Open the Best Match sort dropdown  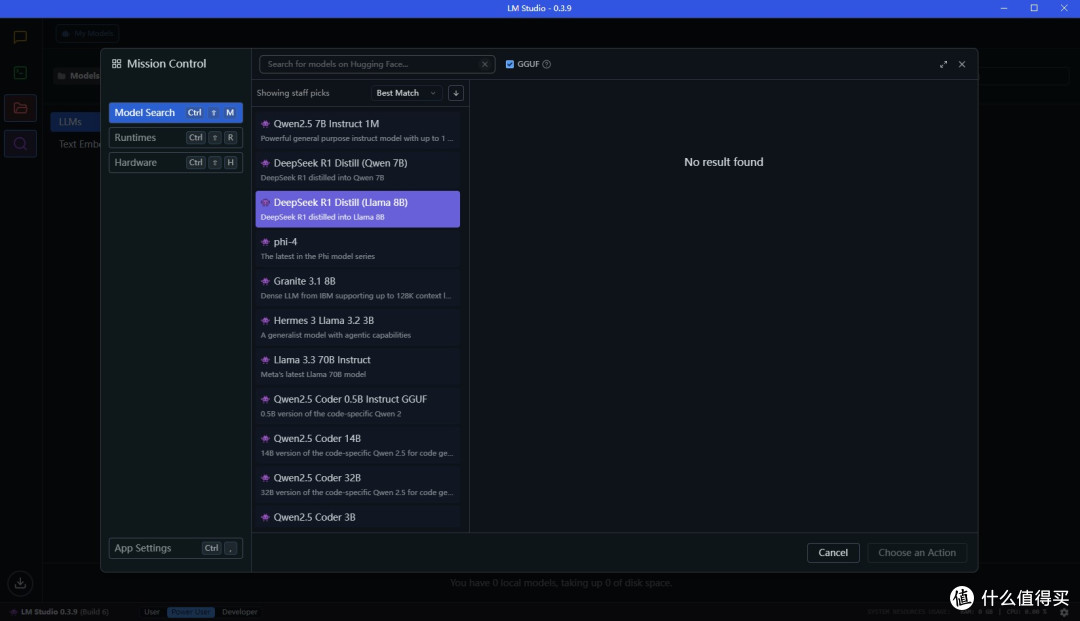click(406, 93)
